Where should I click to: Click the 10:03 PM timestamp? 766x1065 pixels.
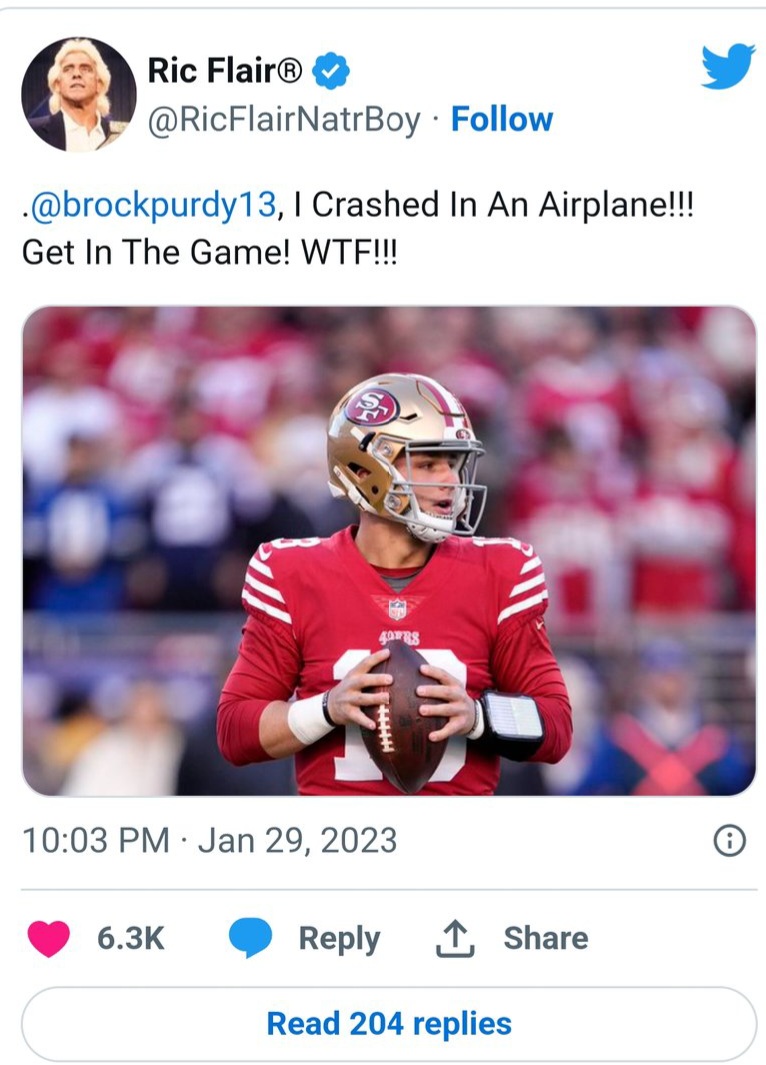pyautogui.click(x=96, y=841)
